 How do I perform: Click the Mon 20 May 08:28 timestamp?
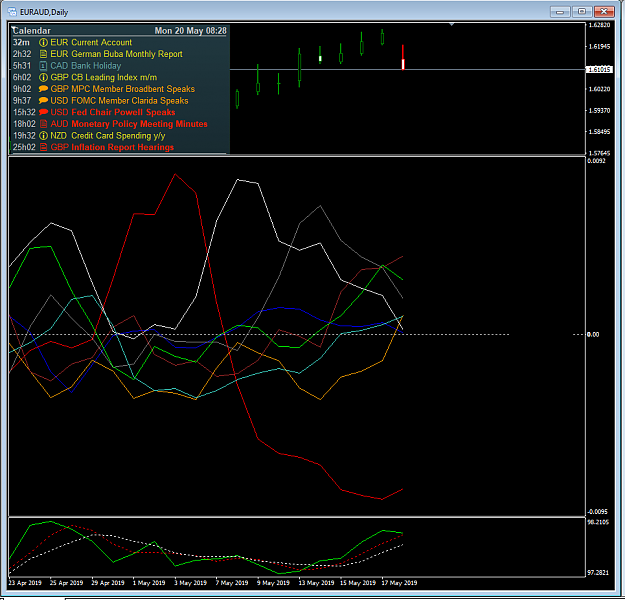pyautogui.click(x=191, y=31)
